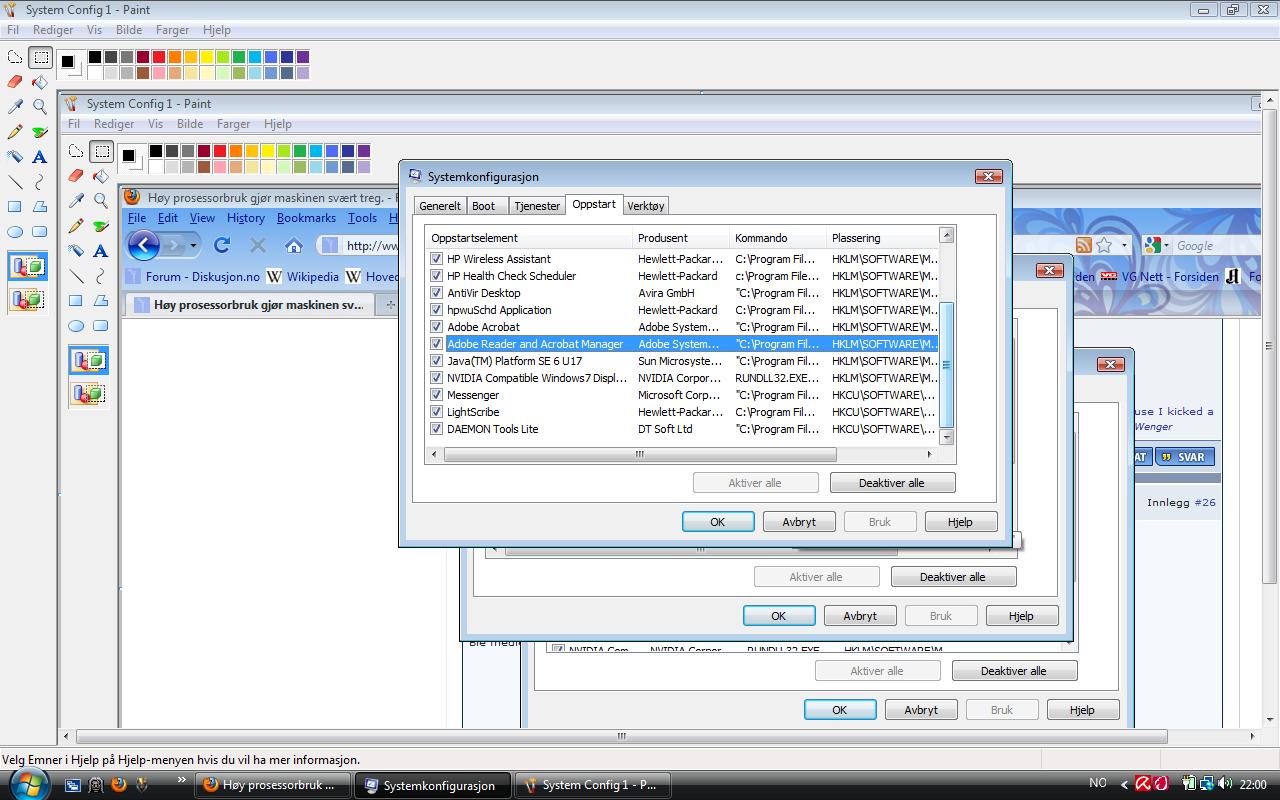Select the Rounded Rectangle tool in outer Paint toolbox
The height and width of the screenshot is (800, 1280).
(40, 232)
